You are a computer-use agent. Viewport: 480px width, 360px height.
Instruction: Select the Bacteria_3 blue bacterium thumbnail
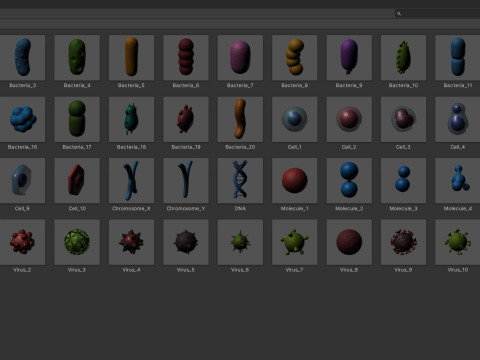pyautogui.click(x=22, y=58)
